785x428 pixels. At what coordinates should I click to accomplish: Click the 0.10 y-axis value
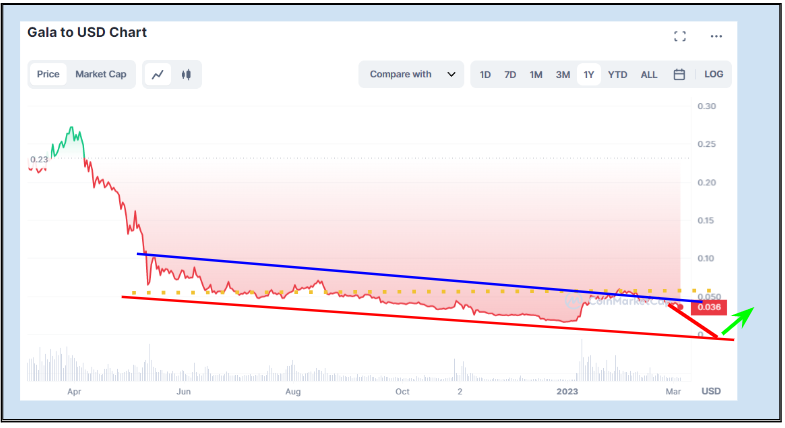(706, 258)
